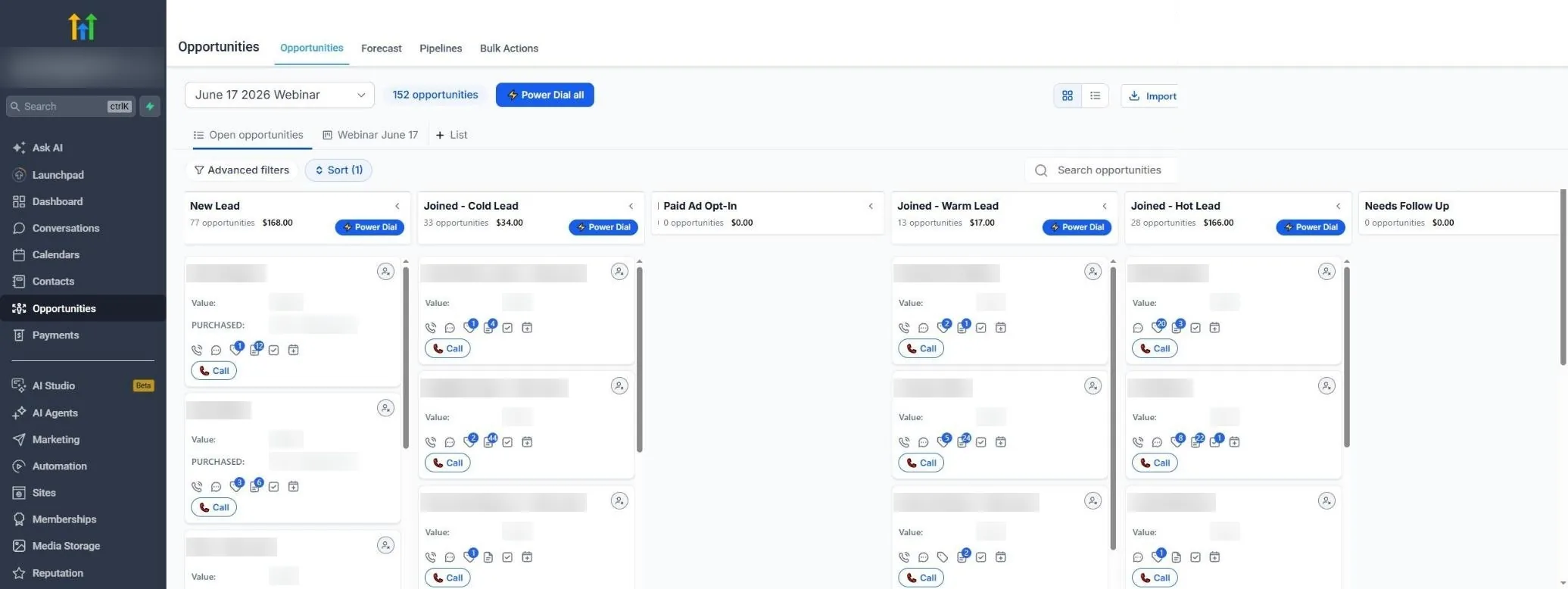The image size is (1568, 589).
Task: Collapse the Paid Ad Opt-In column
Action: pyautogui.click(x=871, y=206)
